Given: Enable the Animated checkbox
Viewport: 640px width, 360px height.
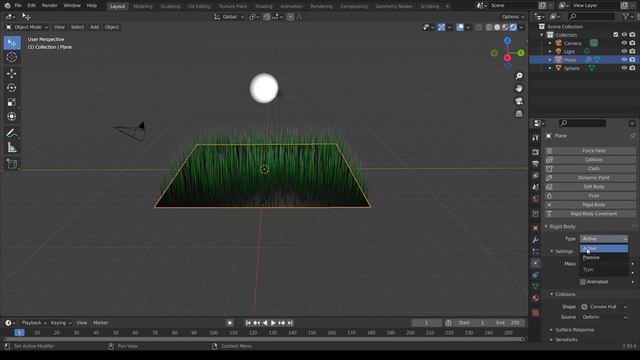Looking at the screenshot, I should point(583,282).
